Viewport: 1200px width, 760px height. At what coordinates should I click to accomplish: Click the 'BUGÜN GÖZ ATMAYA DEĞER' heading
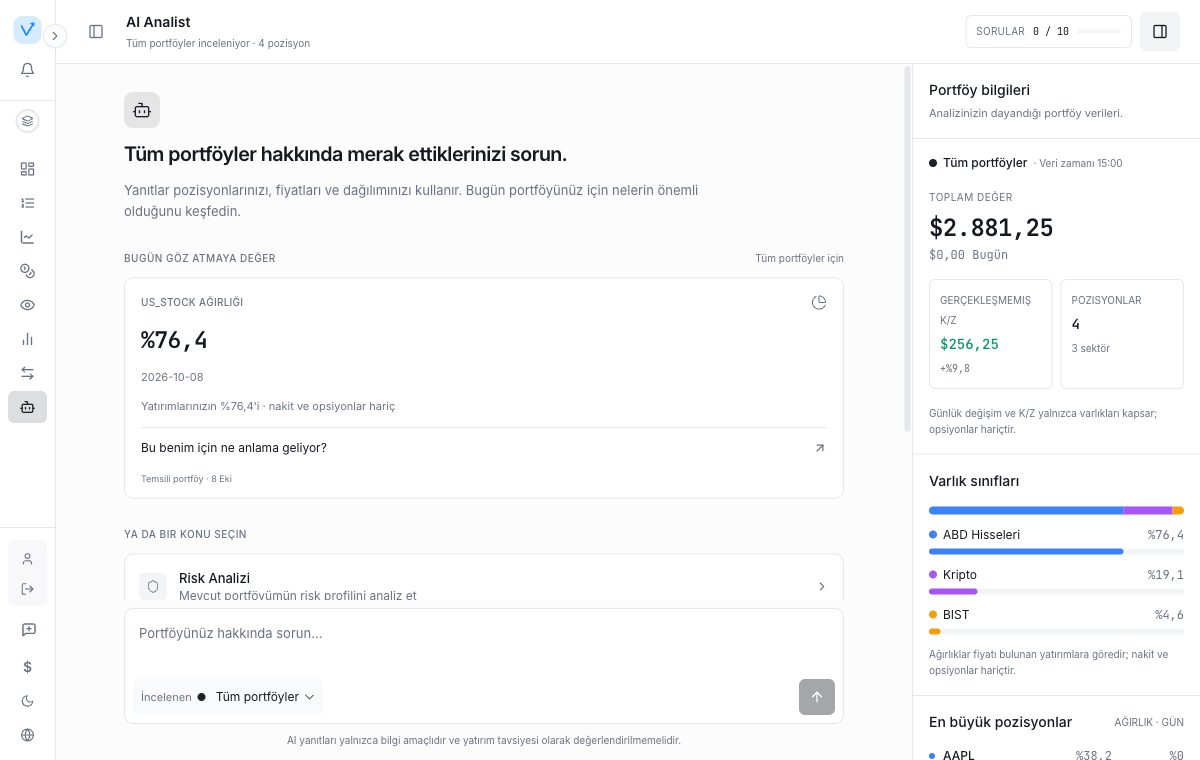click(200, 258)
